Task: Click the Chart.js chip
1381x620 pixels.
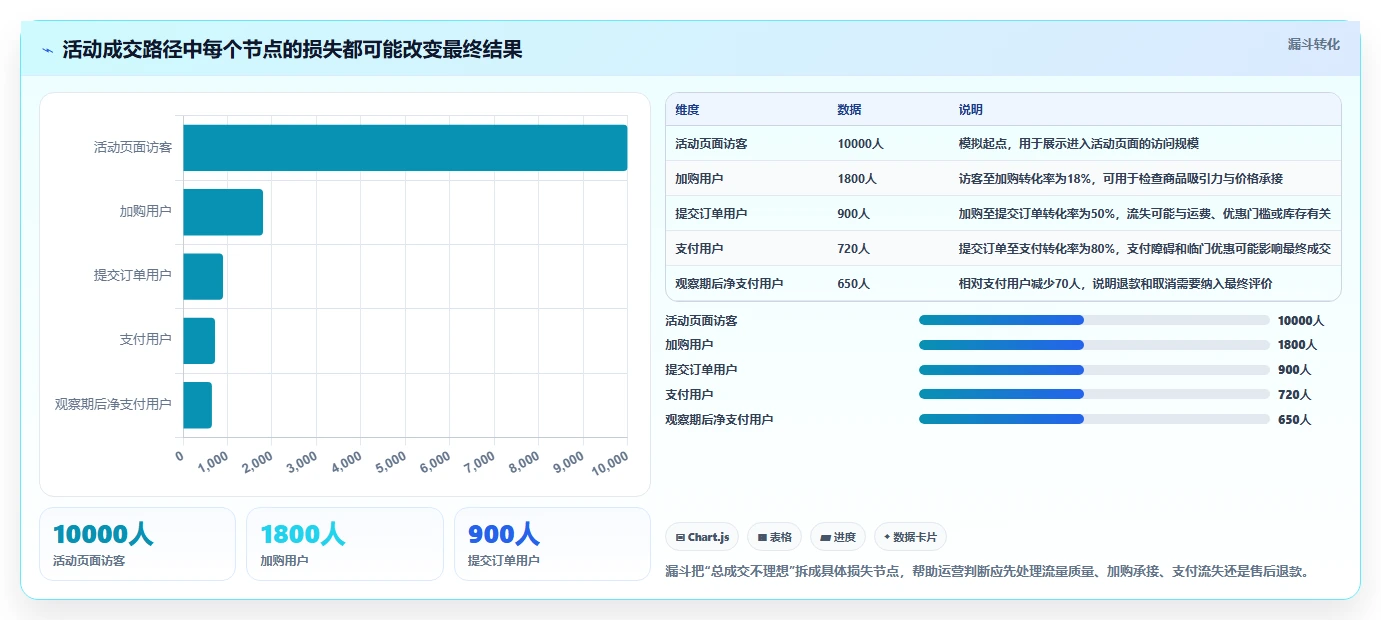Action: [x=702, y=537]
